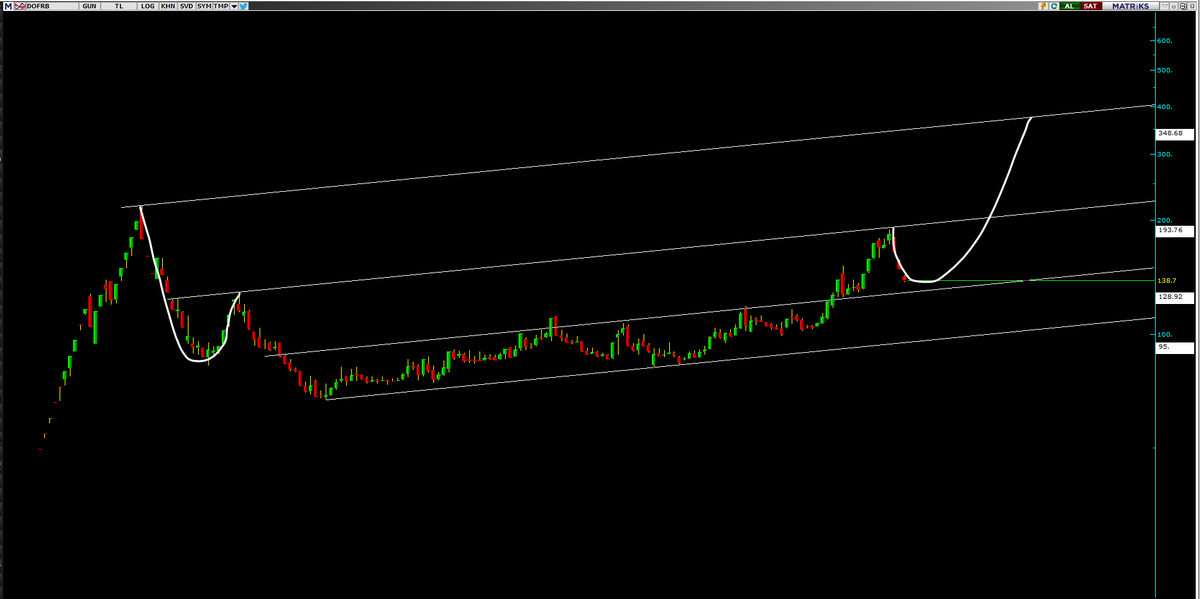Open the chart symbol icon beside DOFRB

tap(20, 6)
